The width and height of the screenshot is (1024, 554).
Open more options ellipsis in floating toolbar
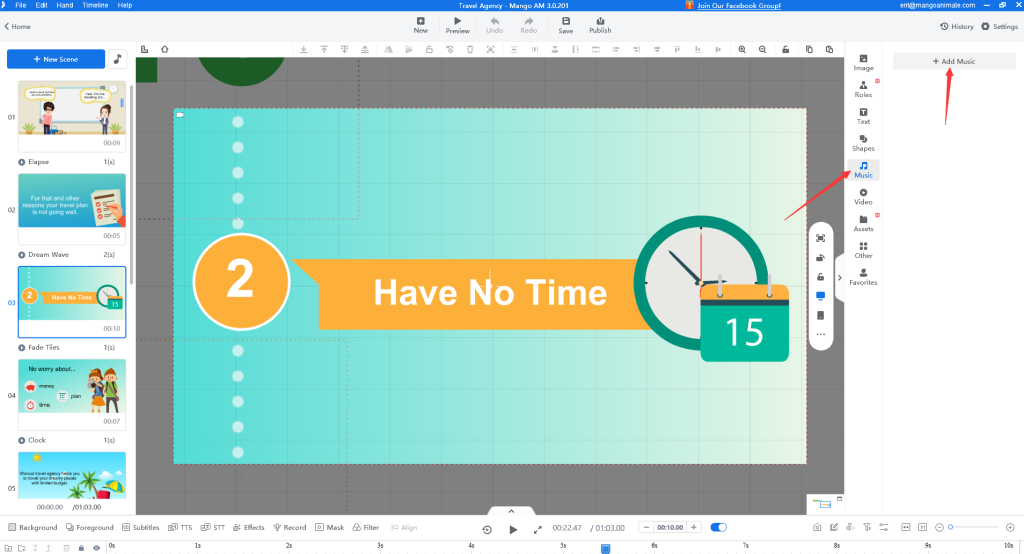pyautogui.click(x=821, y=334)
